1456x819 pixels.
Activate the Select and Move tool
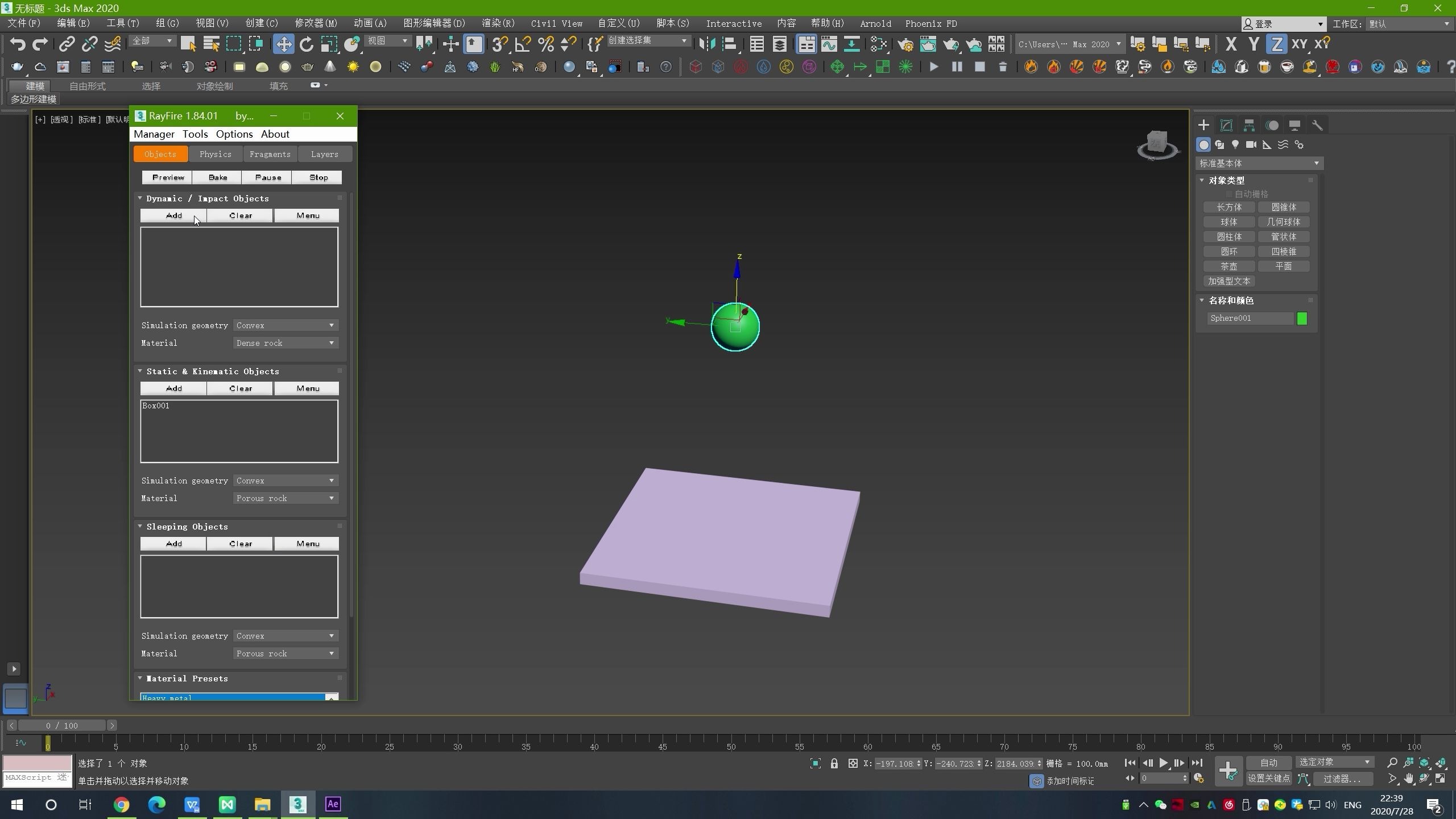283,44
